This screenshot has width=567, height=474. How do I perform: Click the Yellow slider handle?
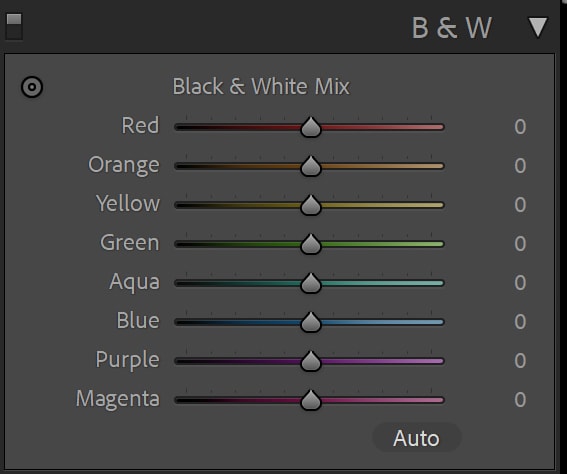[x=311, y=205]
